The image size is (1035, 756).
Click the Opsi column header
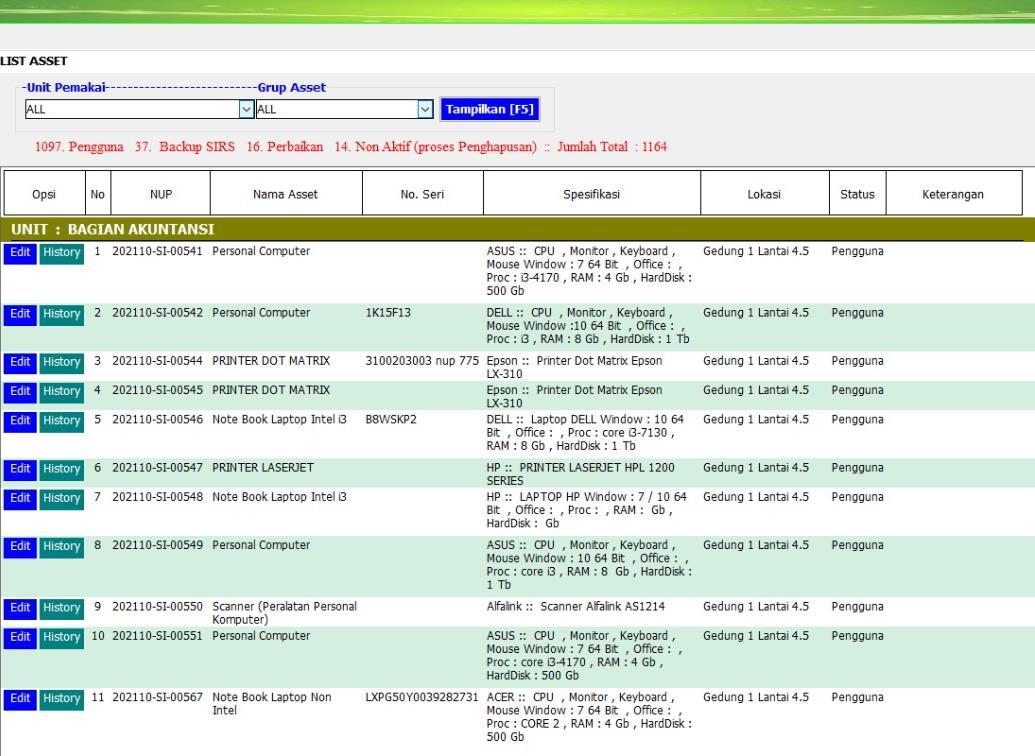pos(44,193)
